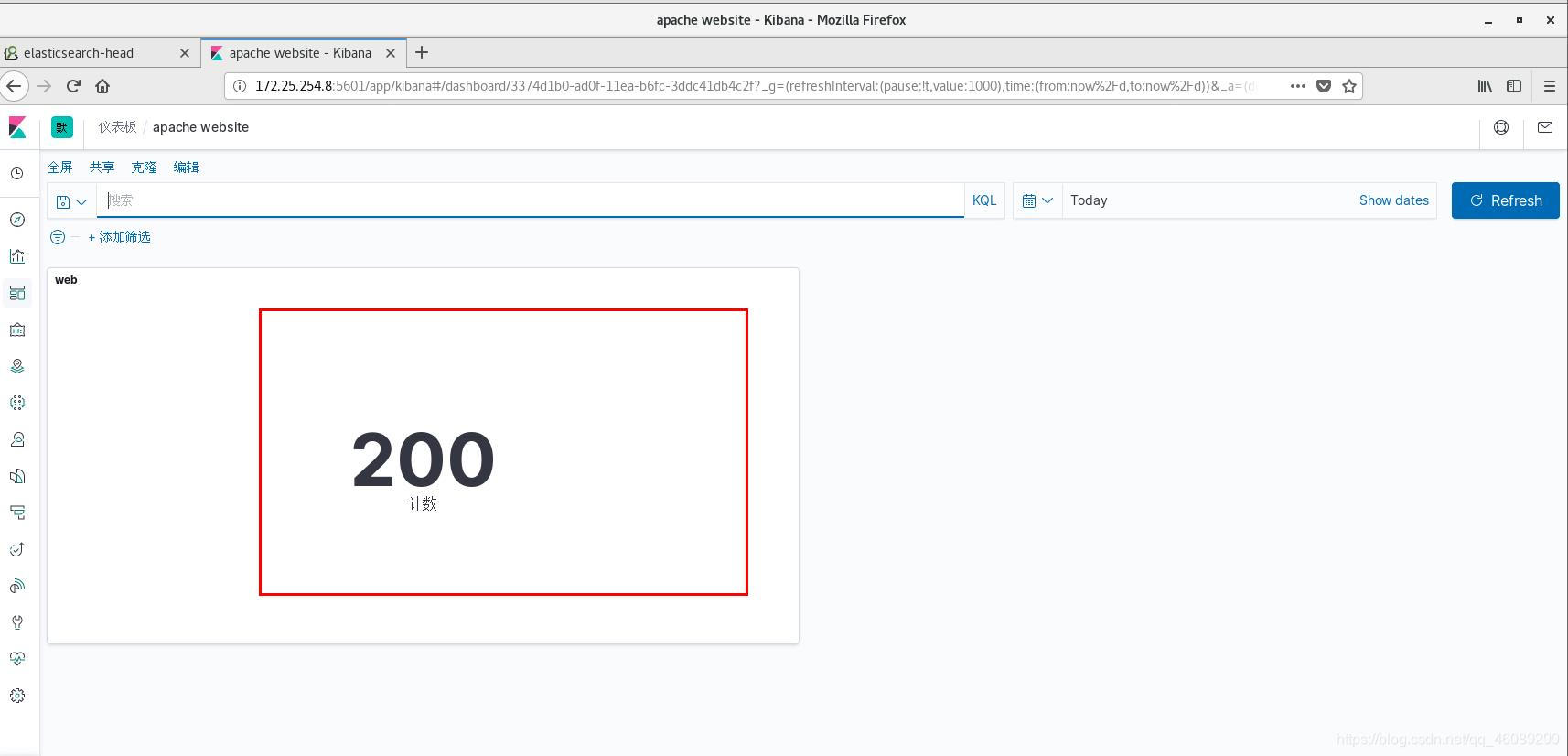This screenshot has height=756, width=1568.
Task: Open a new browser tab
Action: pos(422,53)
